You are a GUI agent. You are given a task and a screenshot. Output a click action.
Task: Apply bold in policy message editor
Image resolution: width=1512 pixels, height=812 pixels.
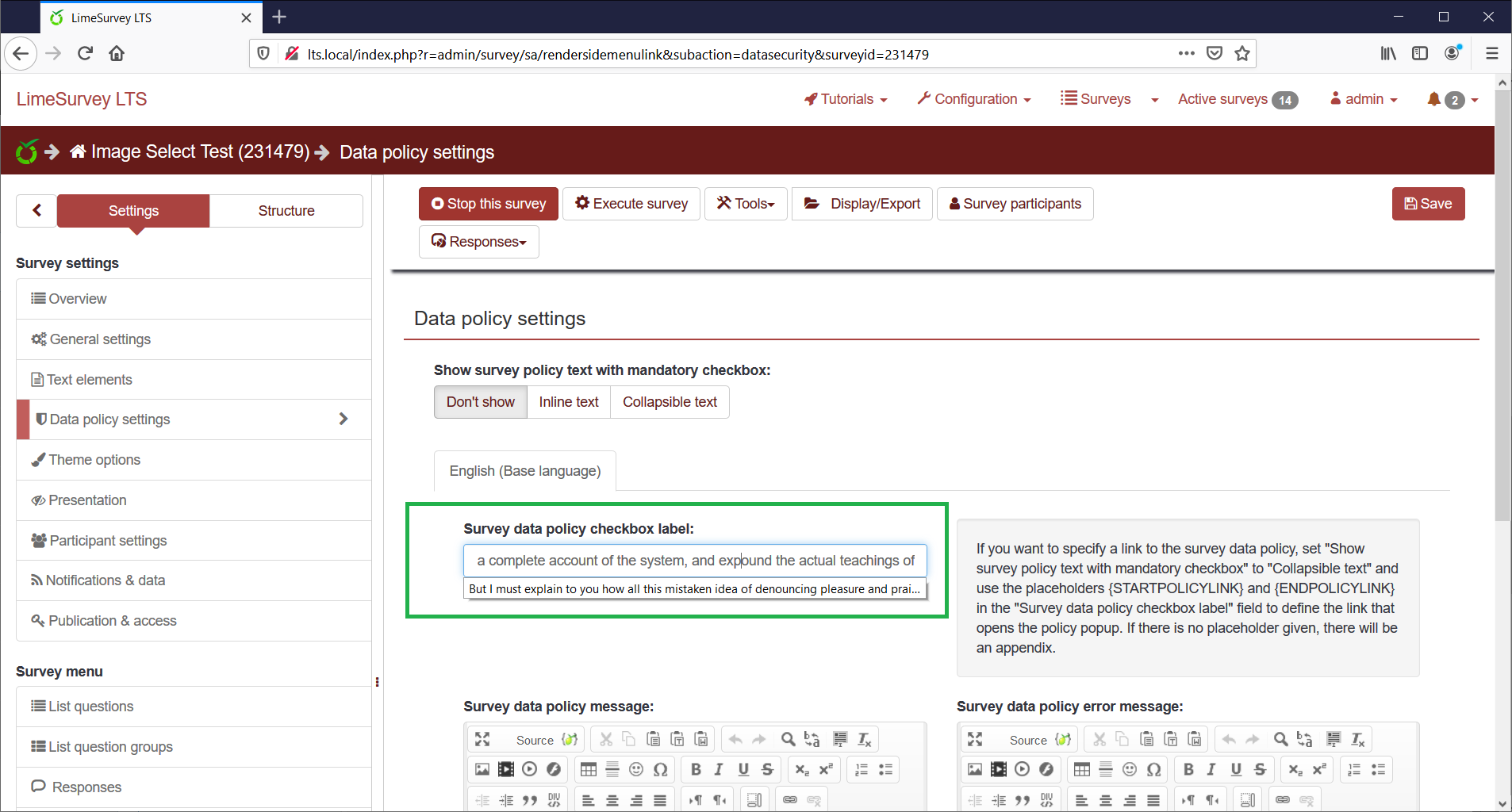696,769
